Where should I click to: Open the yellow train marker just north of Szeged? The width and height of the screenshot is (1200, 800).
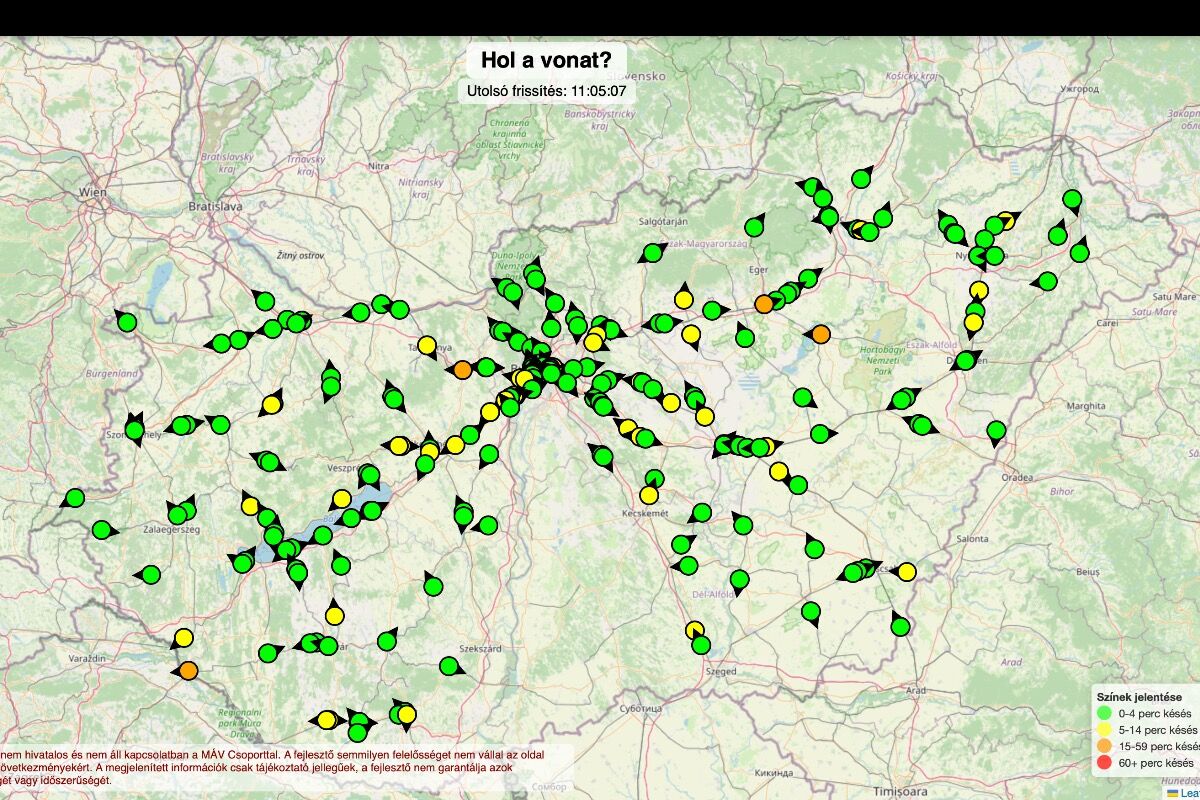pos(694,630)
